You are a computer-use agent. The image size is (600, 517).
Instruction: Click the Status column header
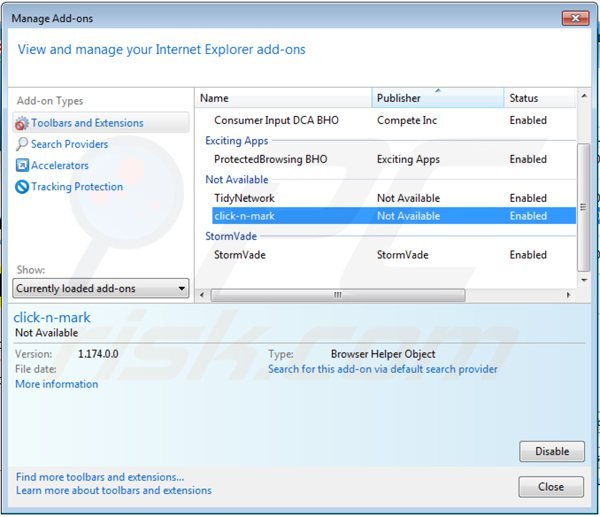[x=537, y=98]
